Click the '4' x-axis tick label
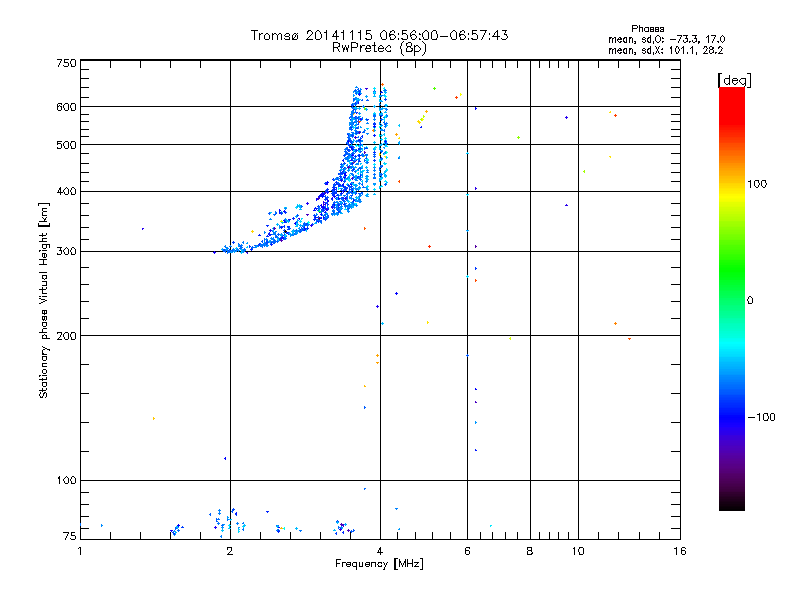The width and height of the screenshot is (800, 600). click(x=380, y=551)
